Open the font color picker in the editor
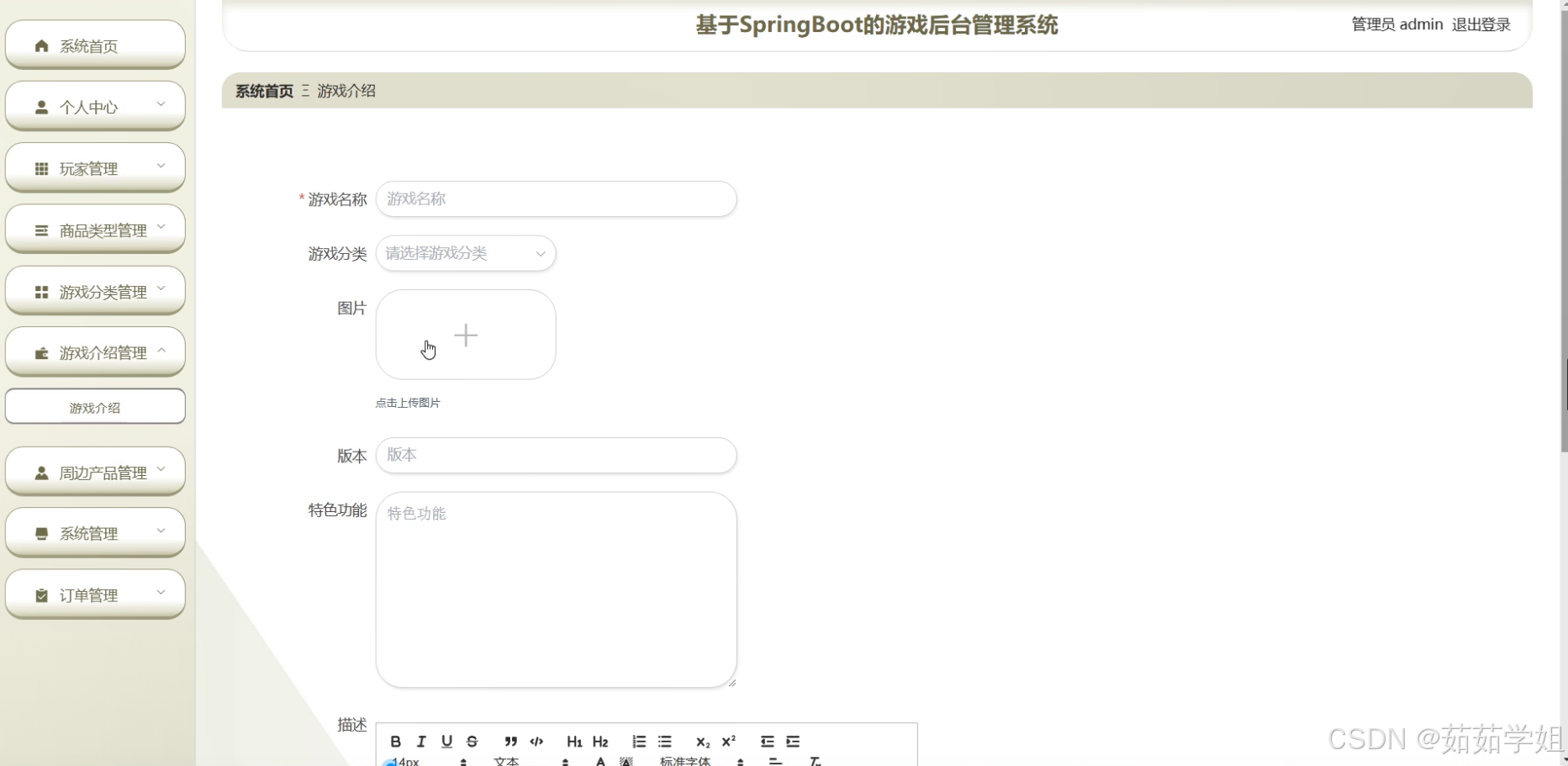Screen dimensions: 1568x766 click(599, 759)
